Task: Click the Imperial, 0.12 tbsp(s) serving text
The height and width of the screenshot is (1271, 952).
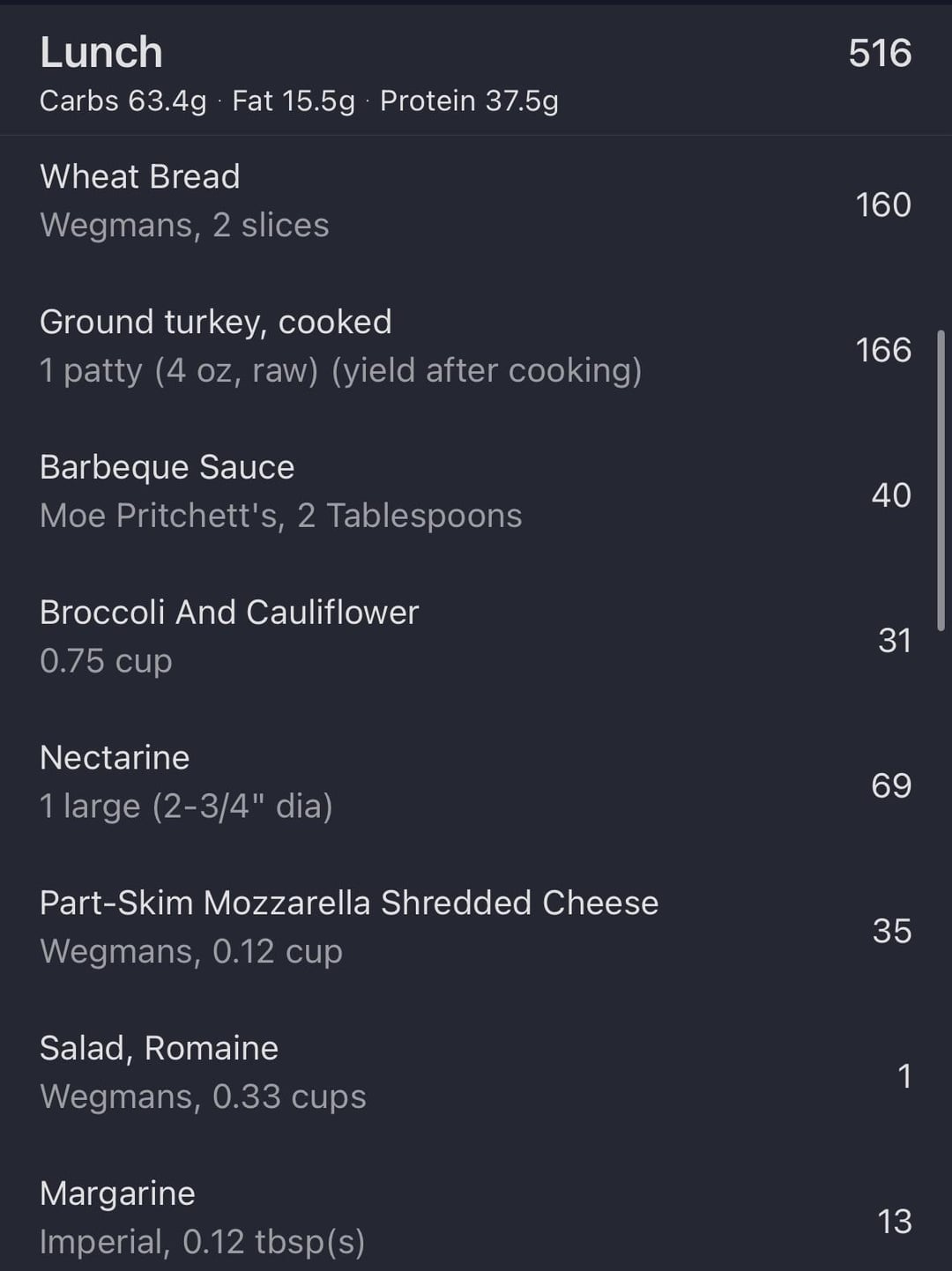Action: point(202,1242)
